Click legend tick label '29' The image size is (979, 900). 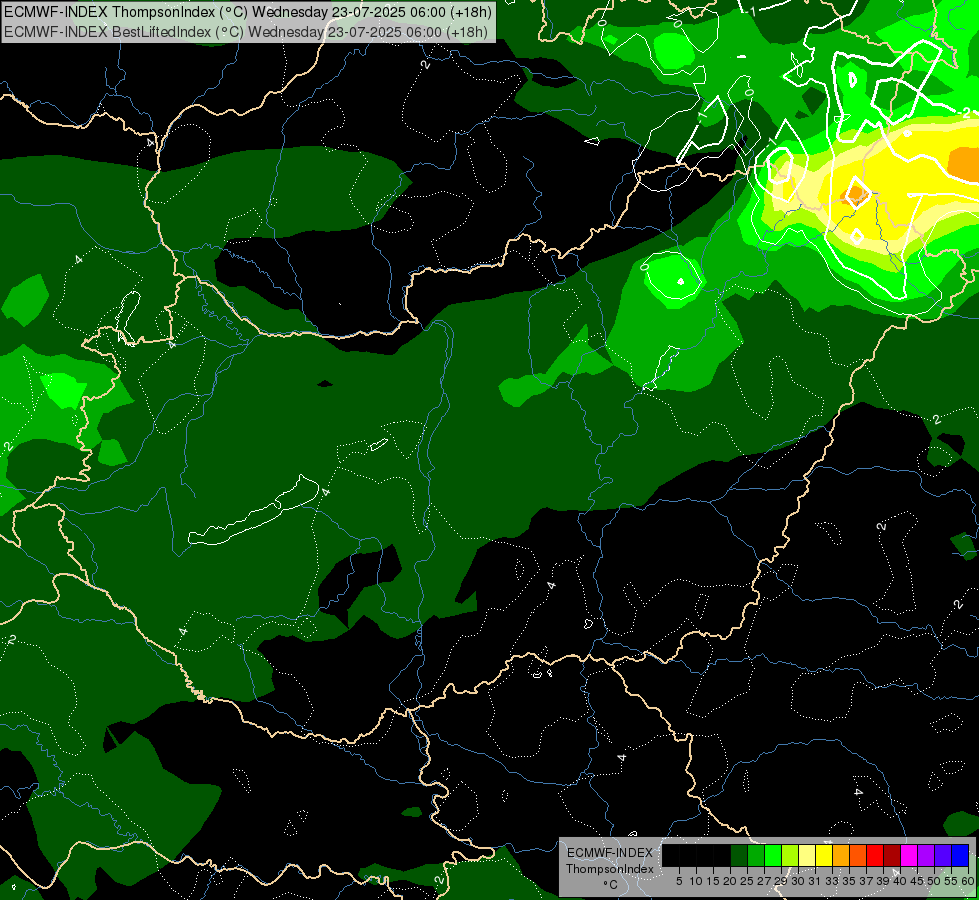tap(781, 881)
